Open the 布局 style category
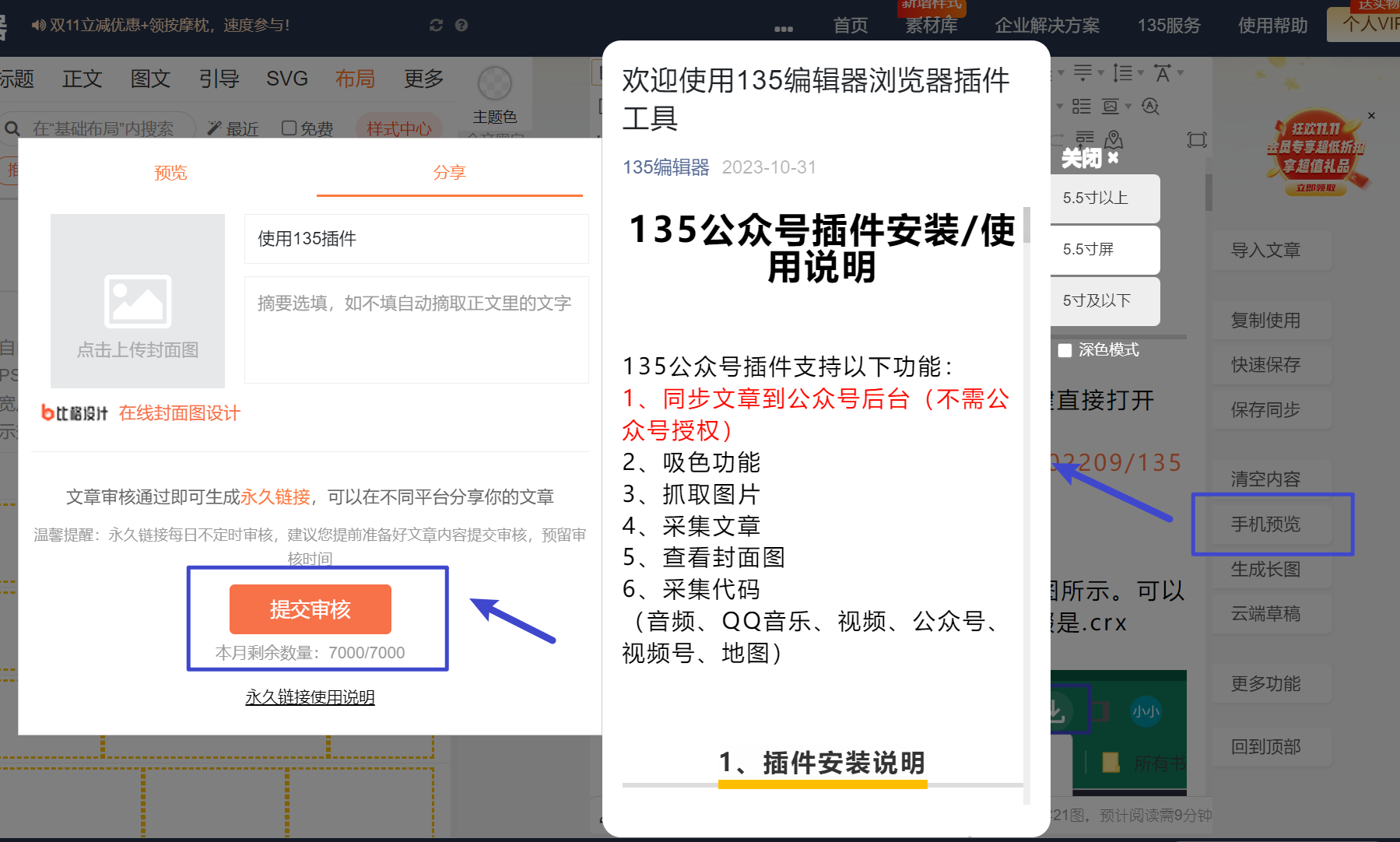 coord(356,79)
